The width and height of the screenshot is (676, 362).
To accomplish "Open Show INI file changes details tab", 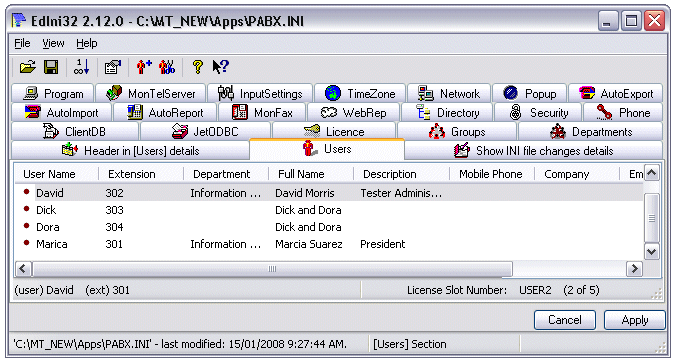I will click(x=534, y=150).
